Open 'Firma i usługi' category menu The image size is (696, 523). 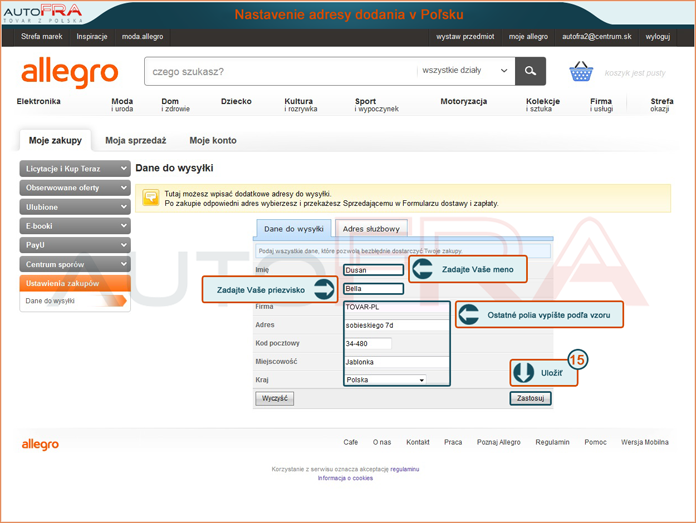[601, 104]
